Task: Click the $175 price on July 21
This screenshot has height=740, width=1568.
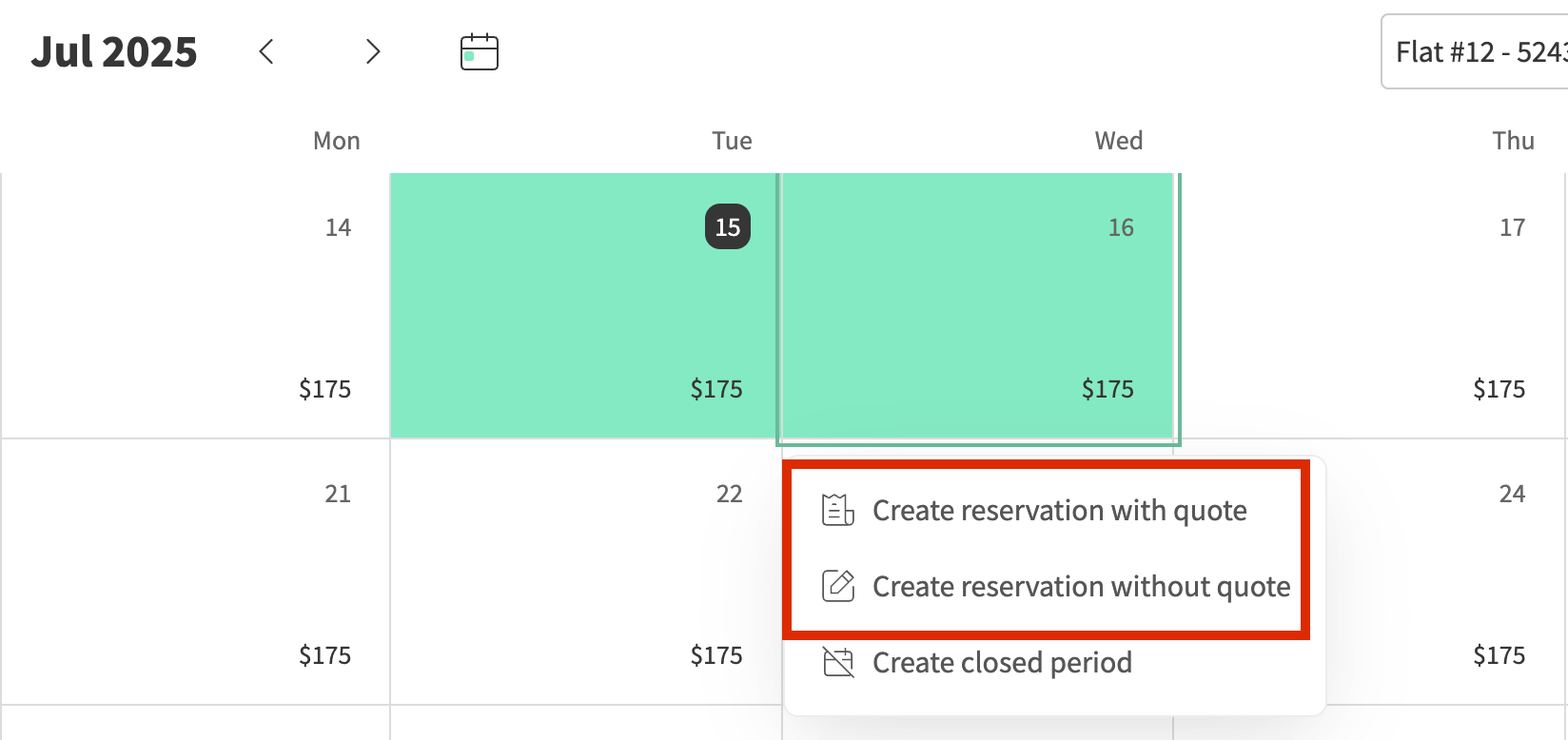Action: pos(325,655)
